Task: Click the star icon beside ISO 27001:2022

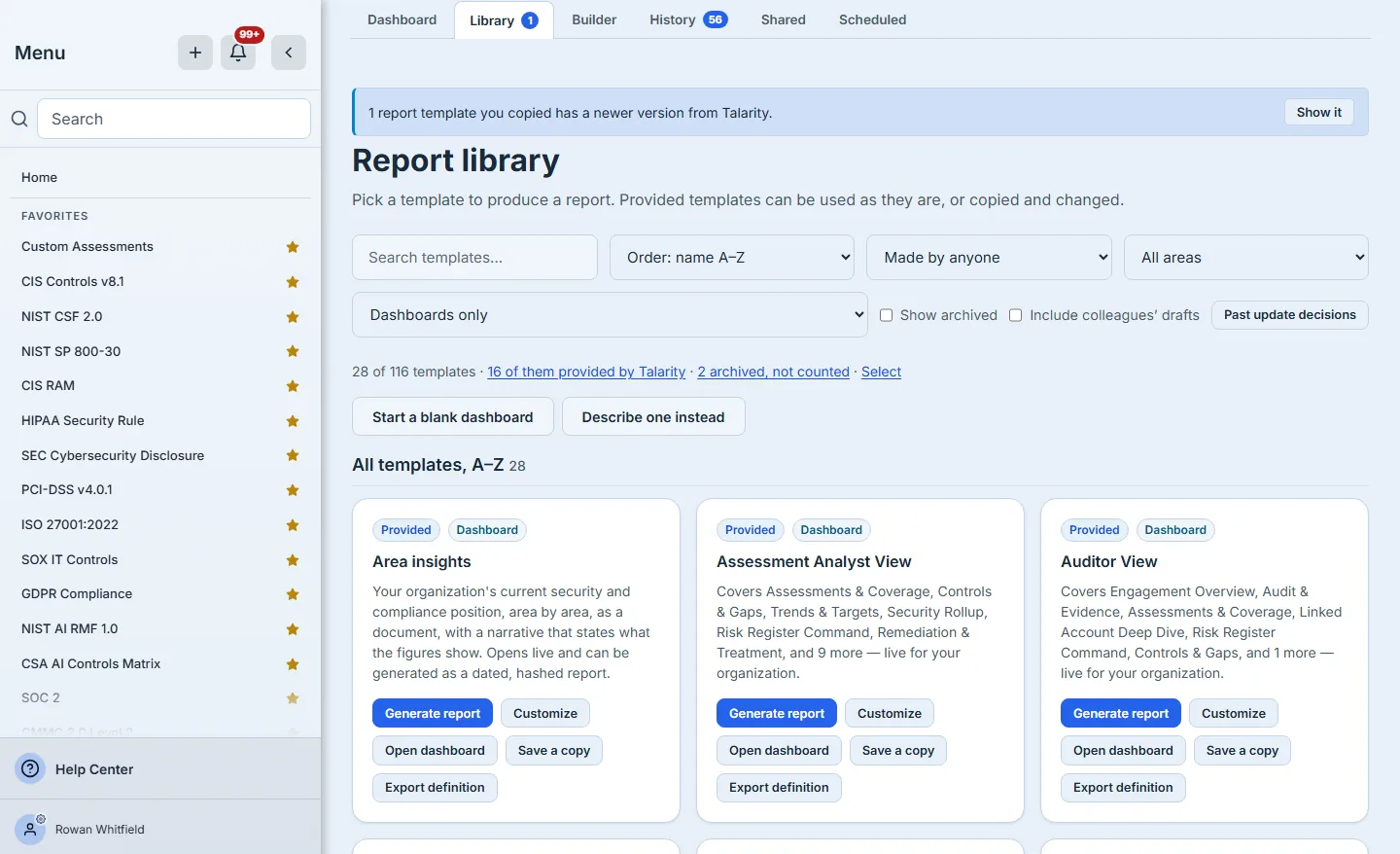Action: (x=293, y=525)
